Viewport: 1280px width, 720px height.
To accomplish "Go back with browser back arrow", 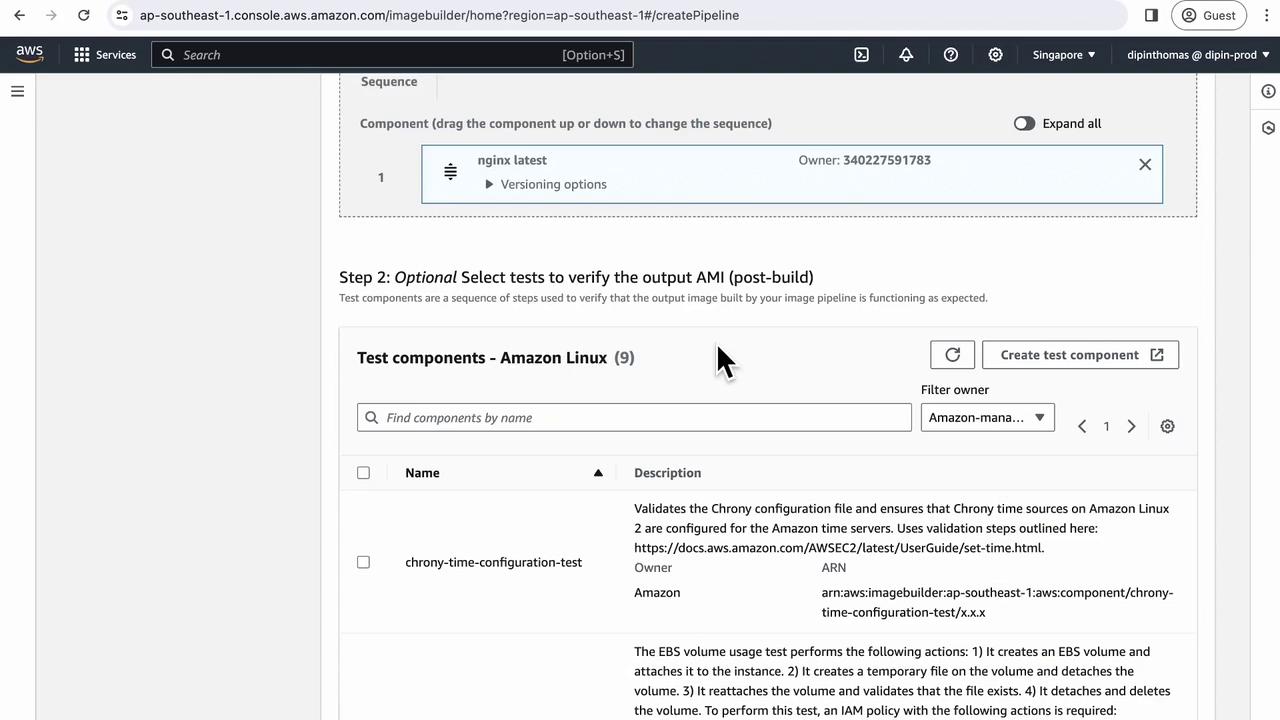I will [20, 15].
